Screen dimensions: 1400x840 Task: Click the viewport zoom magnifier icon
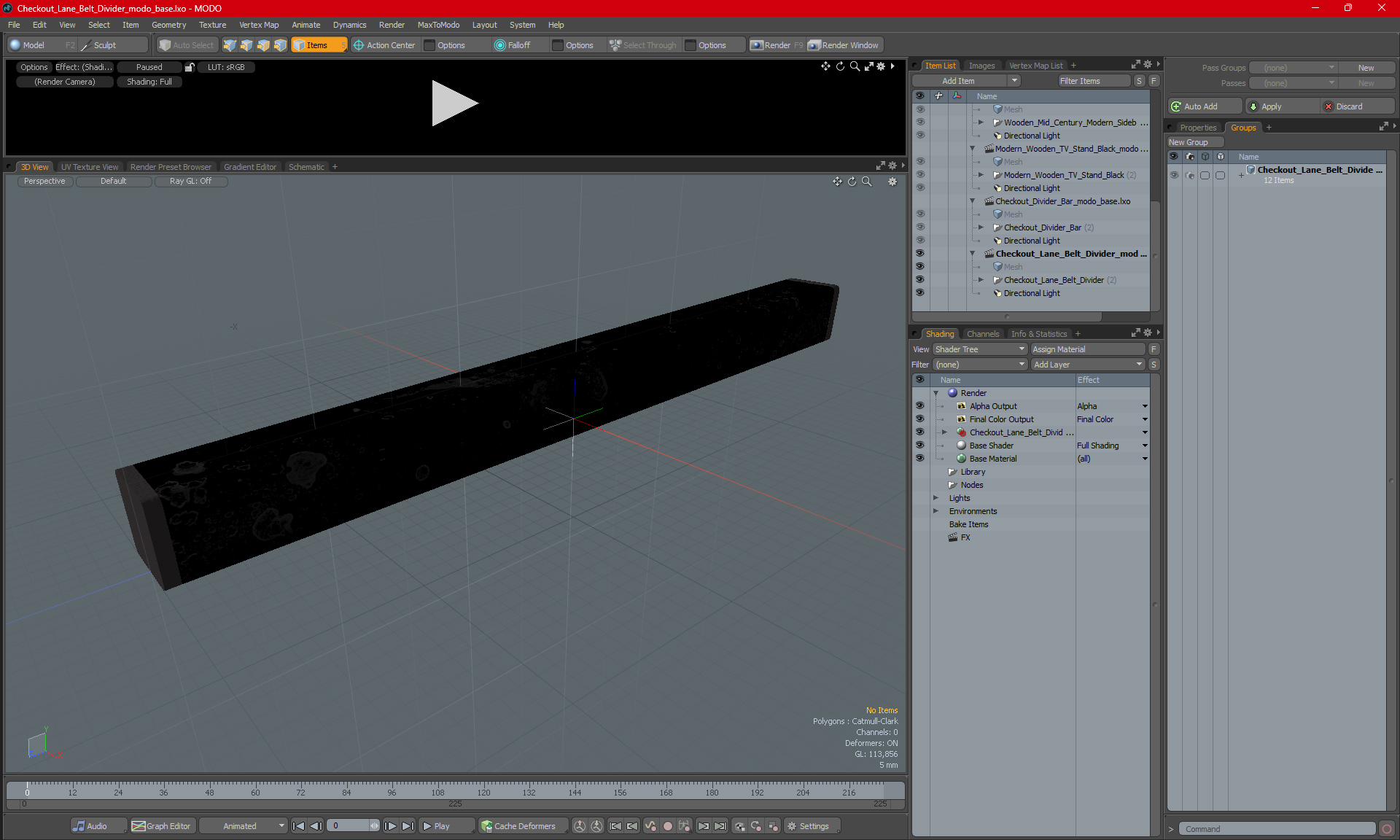[866, 182]
